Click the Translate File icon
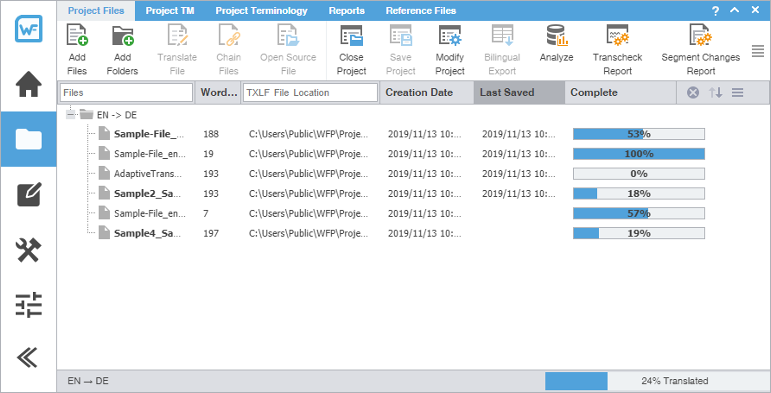 [177, 35]
